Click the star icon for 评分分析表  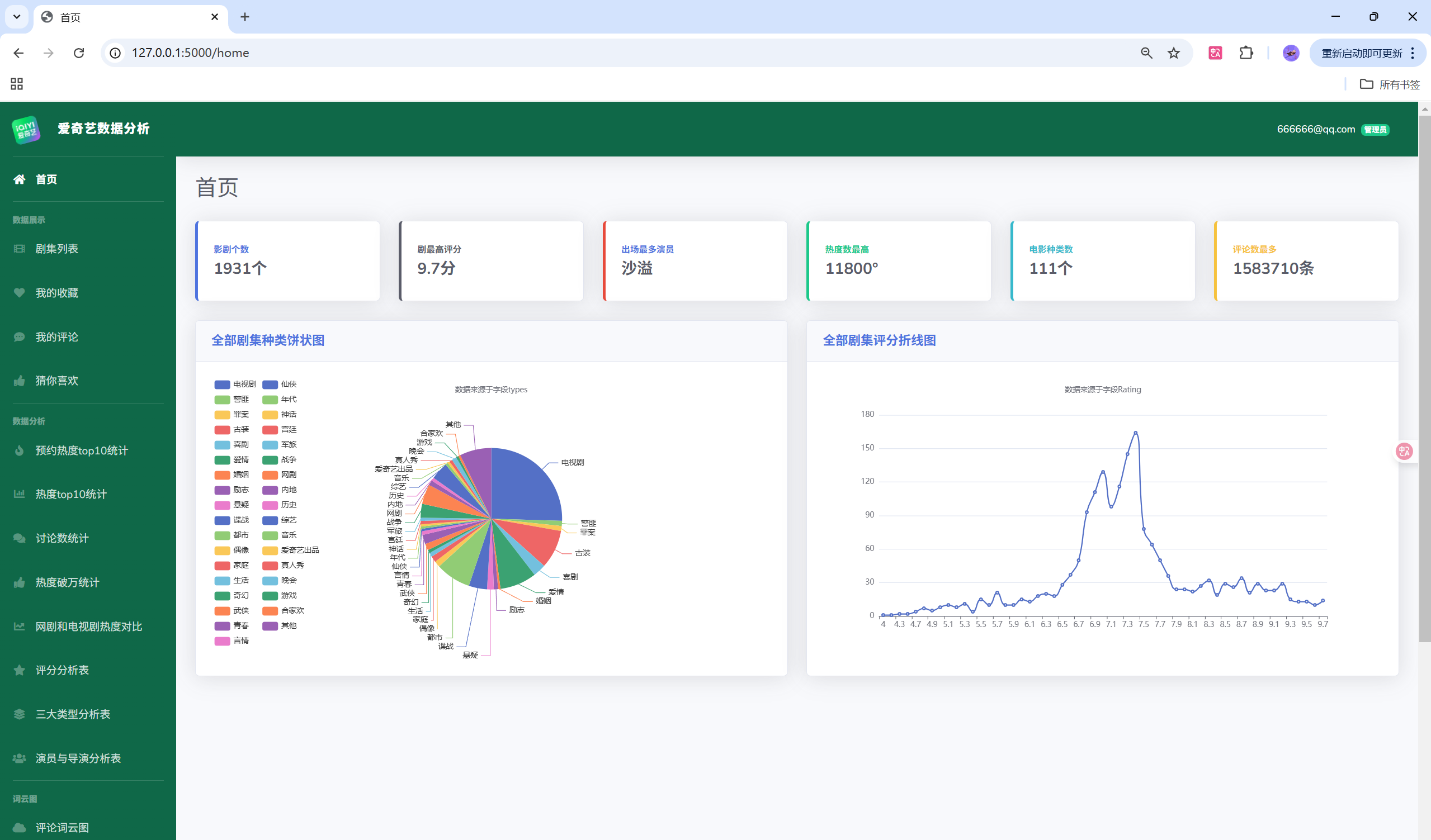[20, 670]
